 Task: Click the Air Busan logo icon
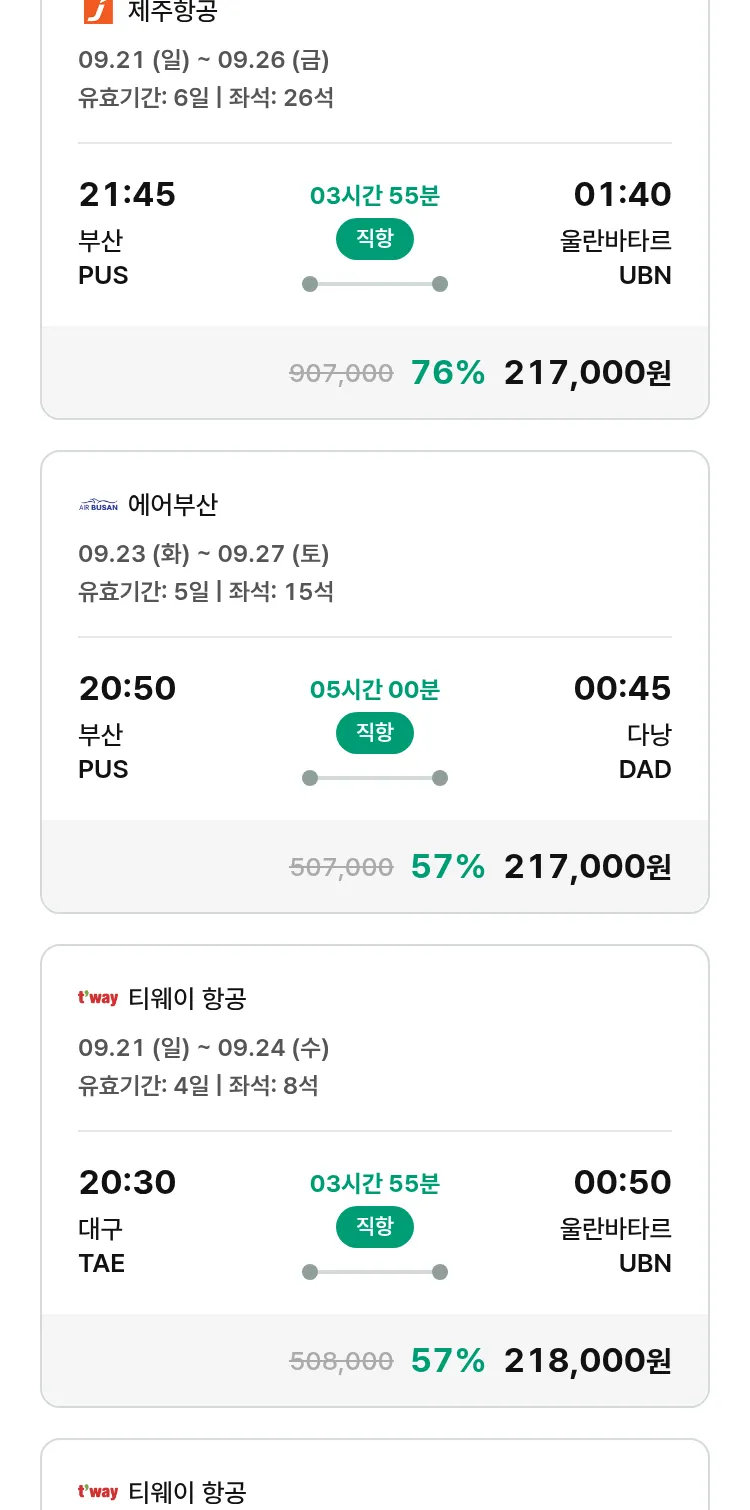pyautogui.click(x=98, y=505)
